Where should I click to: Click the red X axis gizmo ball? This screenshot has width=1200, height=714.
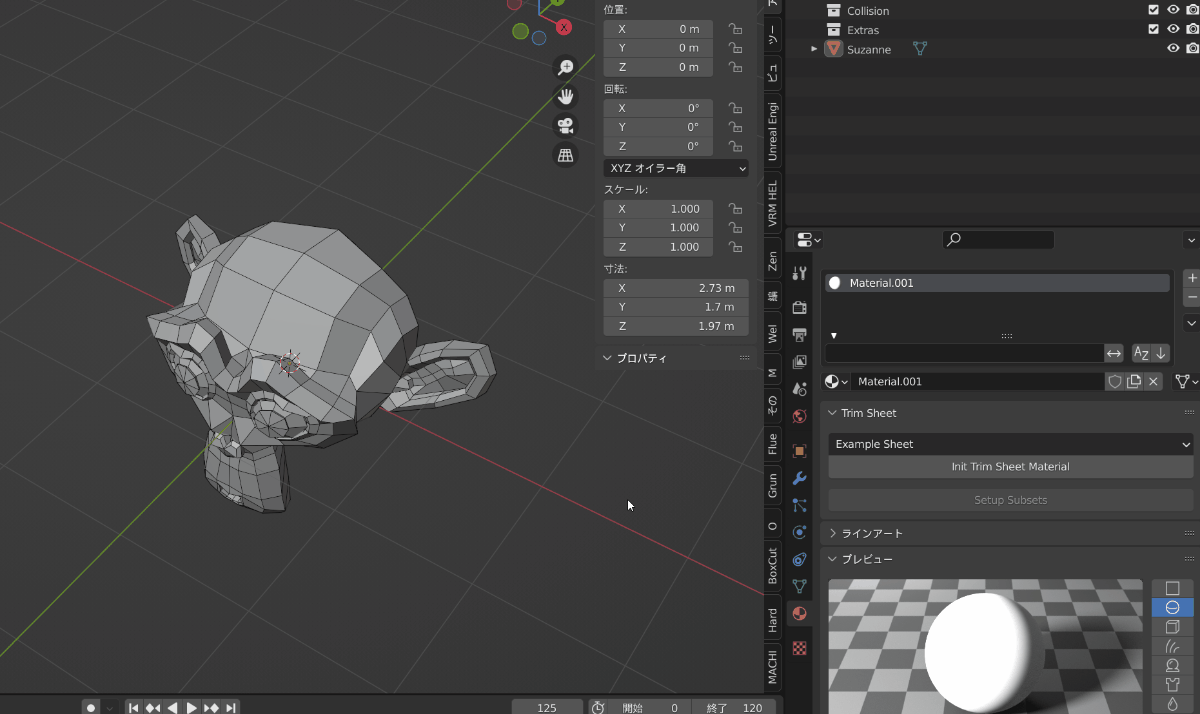point(563,27)
